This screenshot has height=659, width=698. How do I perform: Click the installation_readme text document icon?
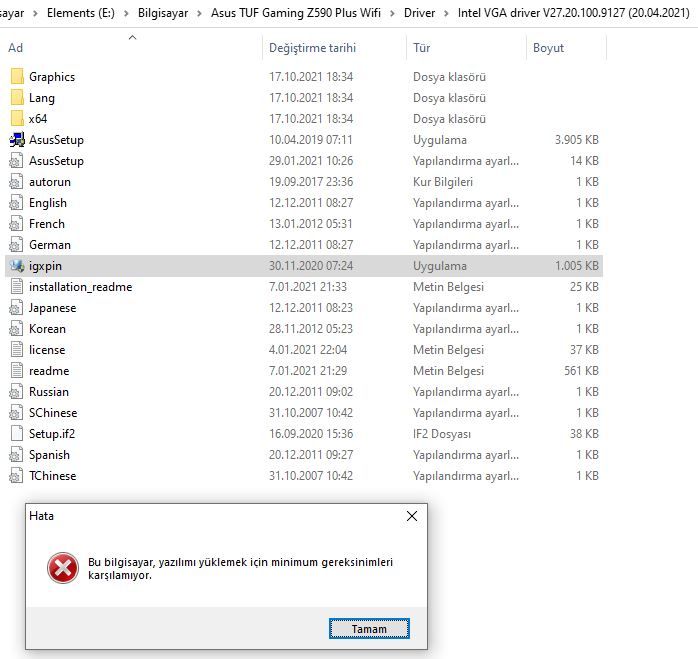pos(16,287)
